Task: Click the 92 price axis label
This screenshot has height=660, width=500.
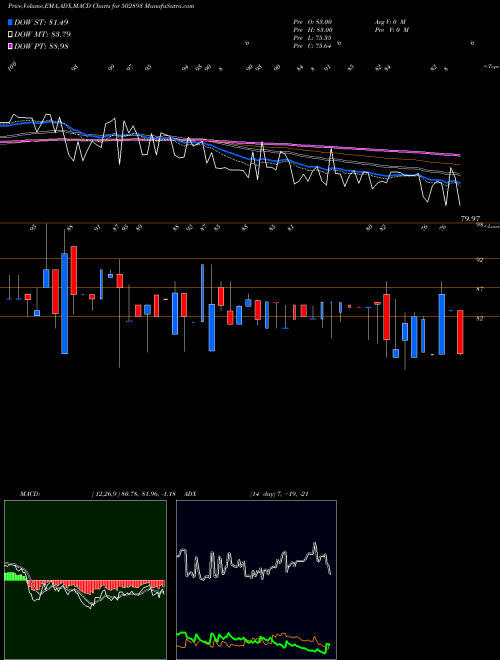Action: tap(479, 260)
